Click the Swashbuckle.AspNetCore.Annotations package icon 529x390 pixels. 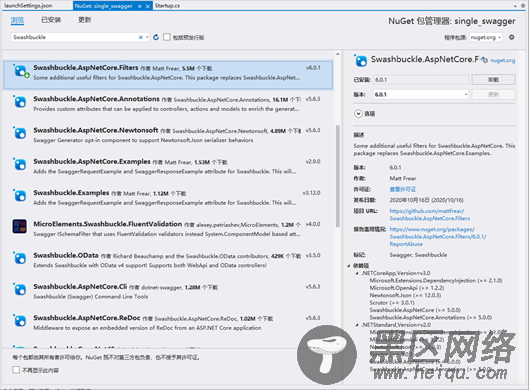[x=20, y=102]
